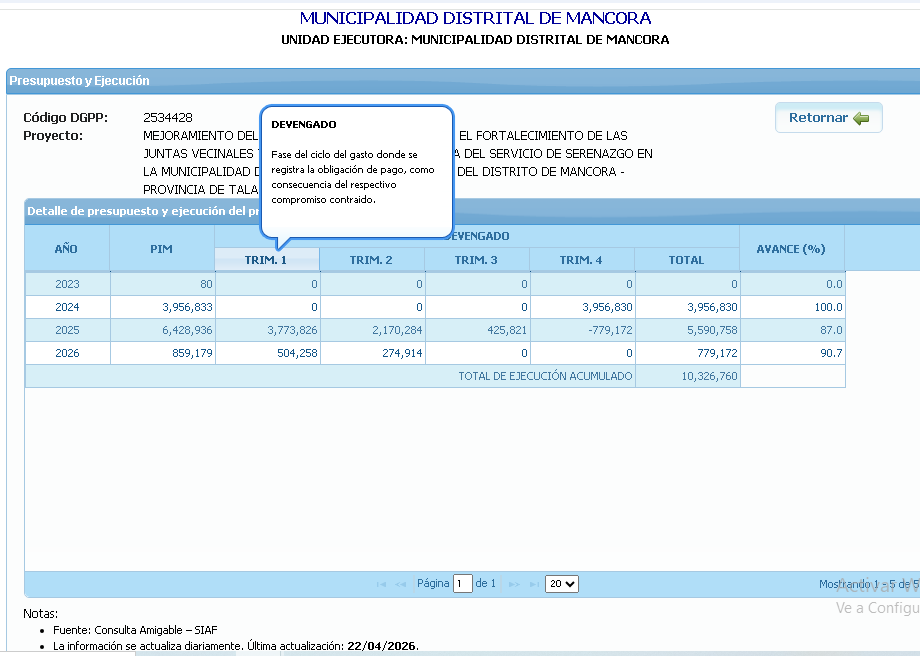The height and width of the screenshot is (656, 920).
Task: Select the 2026 year row
Action: [x=67, y=353]
